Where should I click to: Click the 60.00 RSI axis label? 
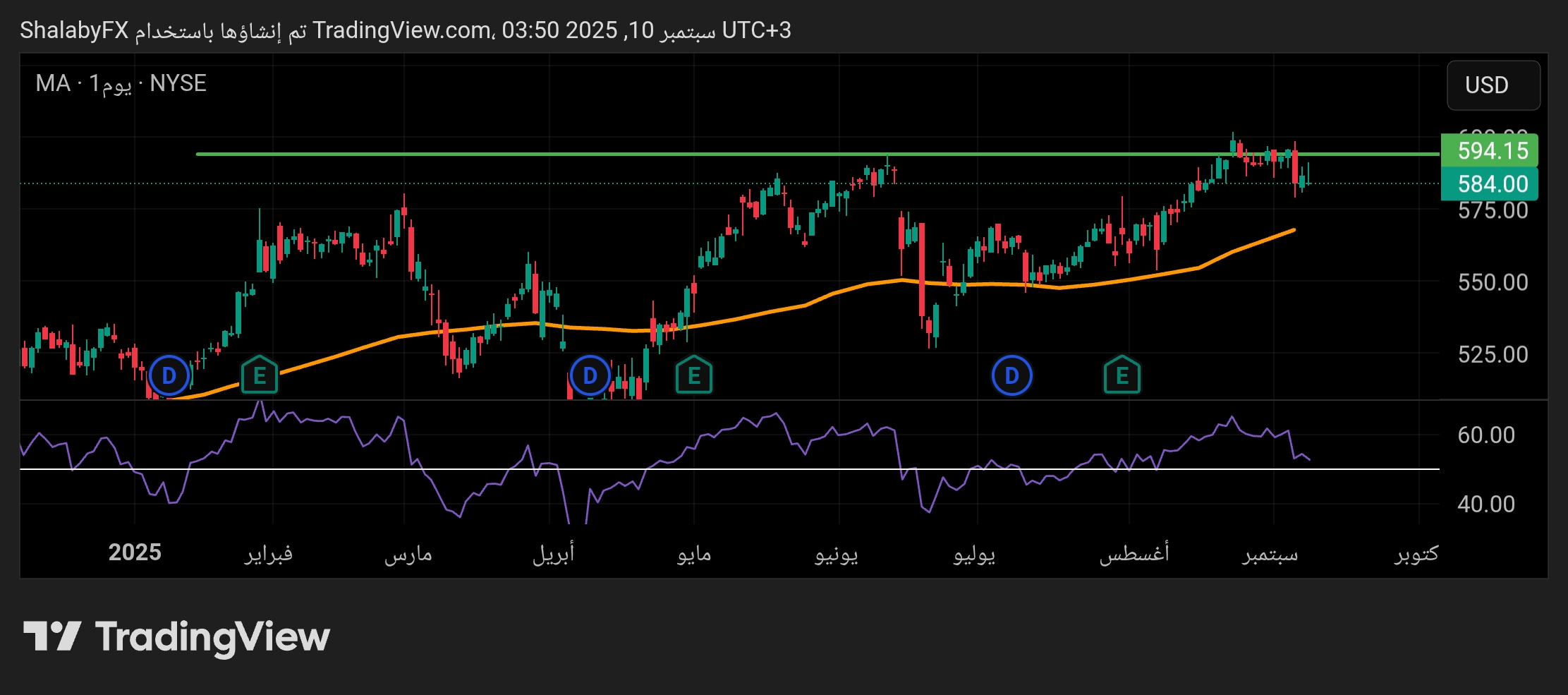click(x=1485, y=435)
